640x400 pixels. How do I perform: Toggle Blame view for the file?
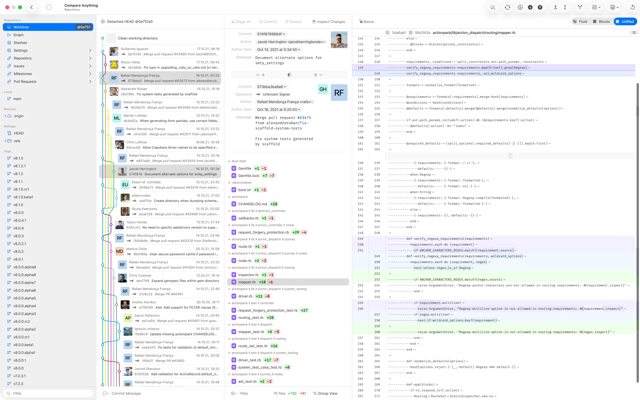[367, 22]
